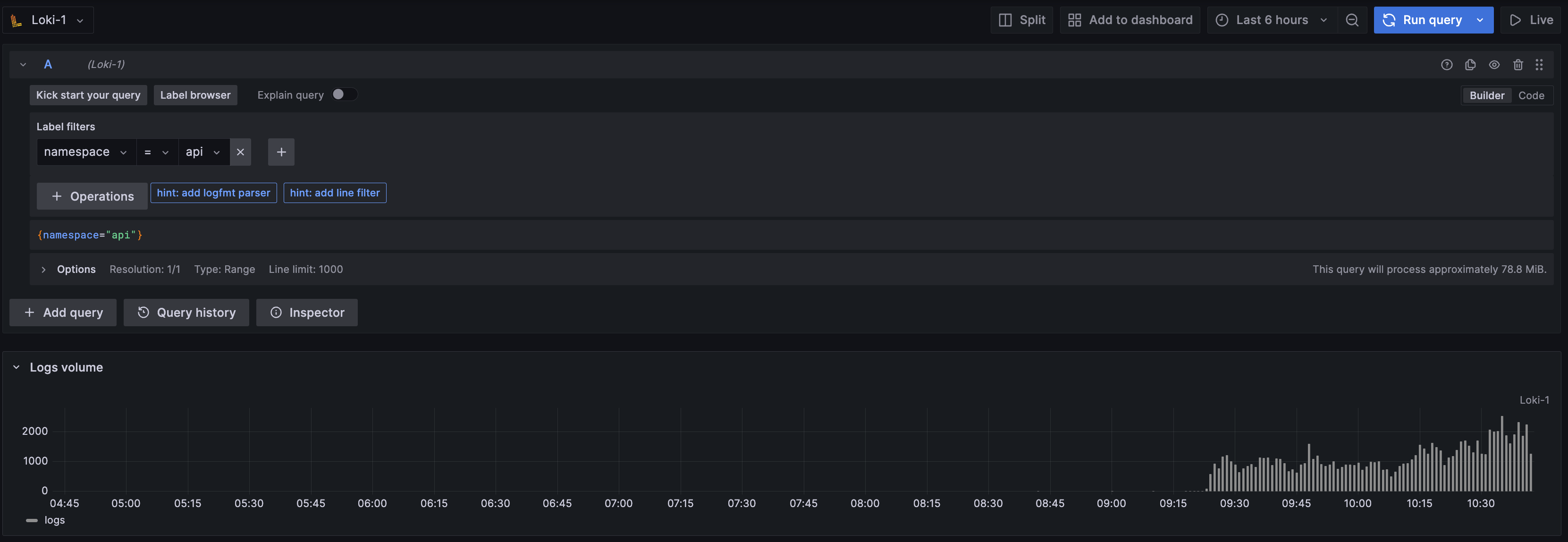Image resolution: width=1568 pixels, height=542 pixels.
Task: Delete query A using trash icon
Action: tap(1517, 65)
